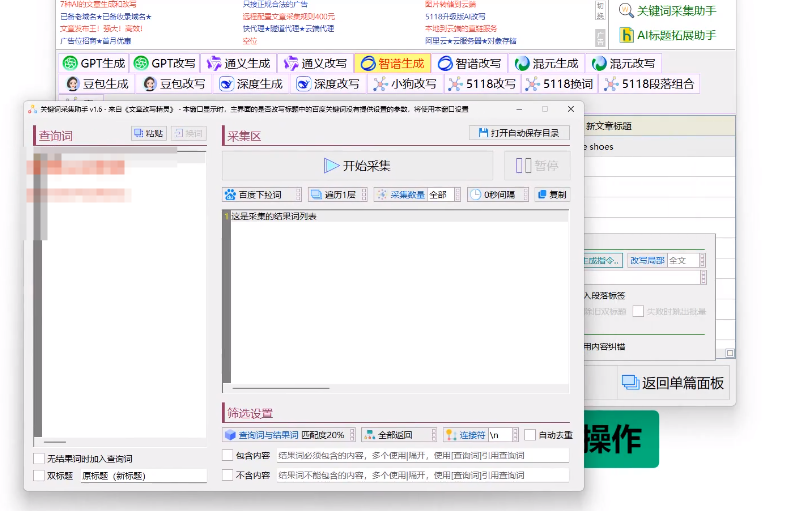Open the AI标题拓展助手 tool
789x511 pixels.
click(x=667, y=35)
